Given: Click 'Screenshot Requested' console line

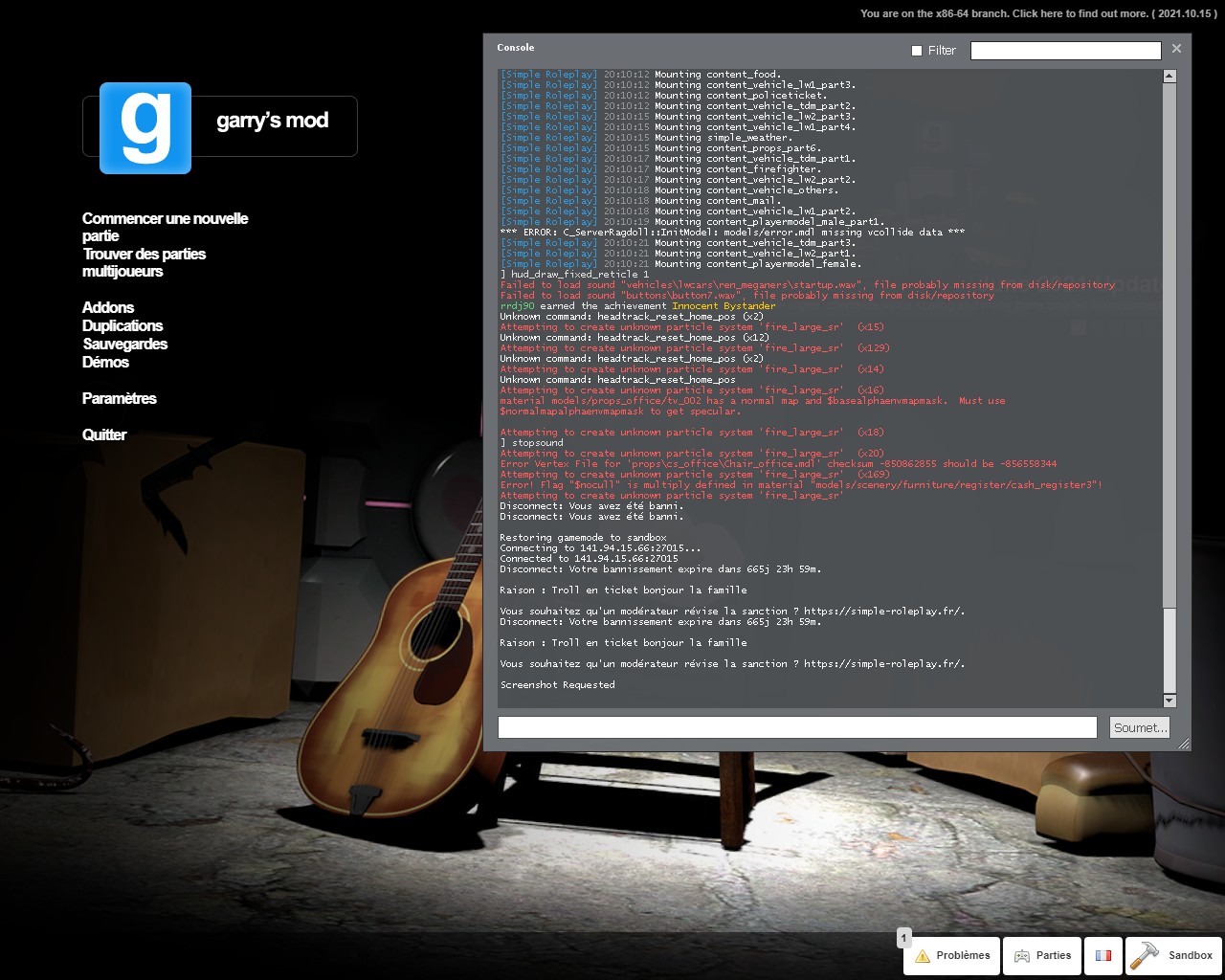Looking at the screenshot, I should 557,685.
